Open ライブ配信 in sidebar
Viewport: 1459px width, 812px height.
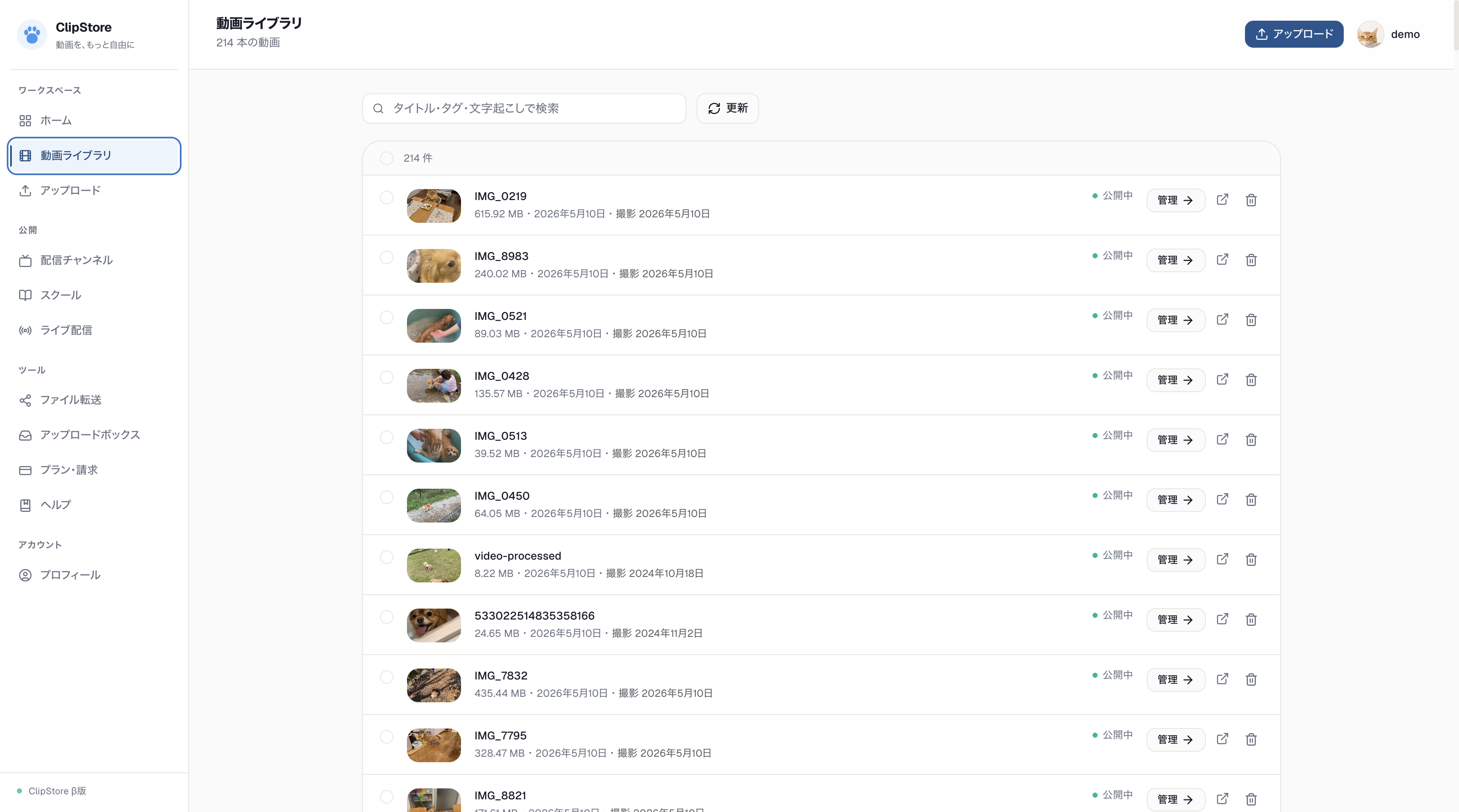tap(94, 330)
